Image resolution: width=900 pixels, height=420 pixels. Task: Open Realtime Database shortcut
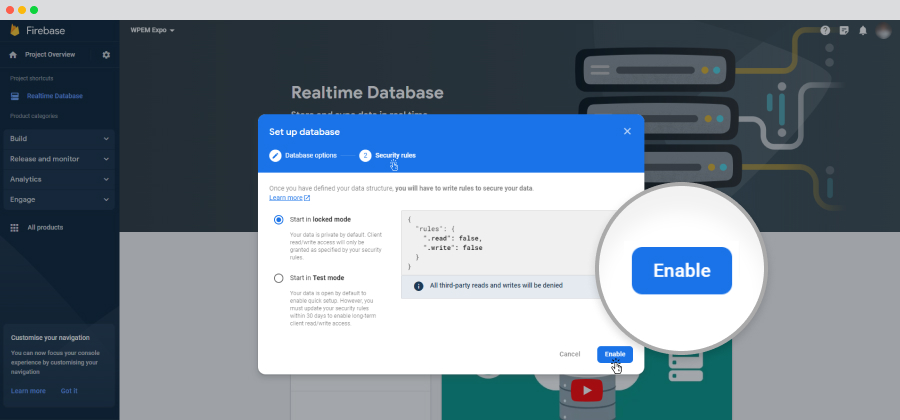coord(55,96)
